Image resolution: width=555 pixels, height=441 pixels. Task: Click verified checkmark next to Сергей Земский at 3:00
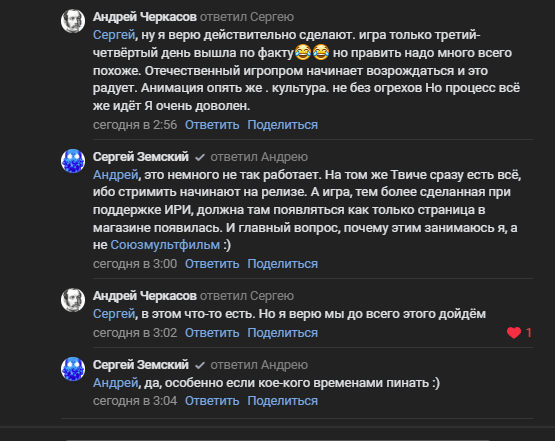pos(200,157)
